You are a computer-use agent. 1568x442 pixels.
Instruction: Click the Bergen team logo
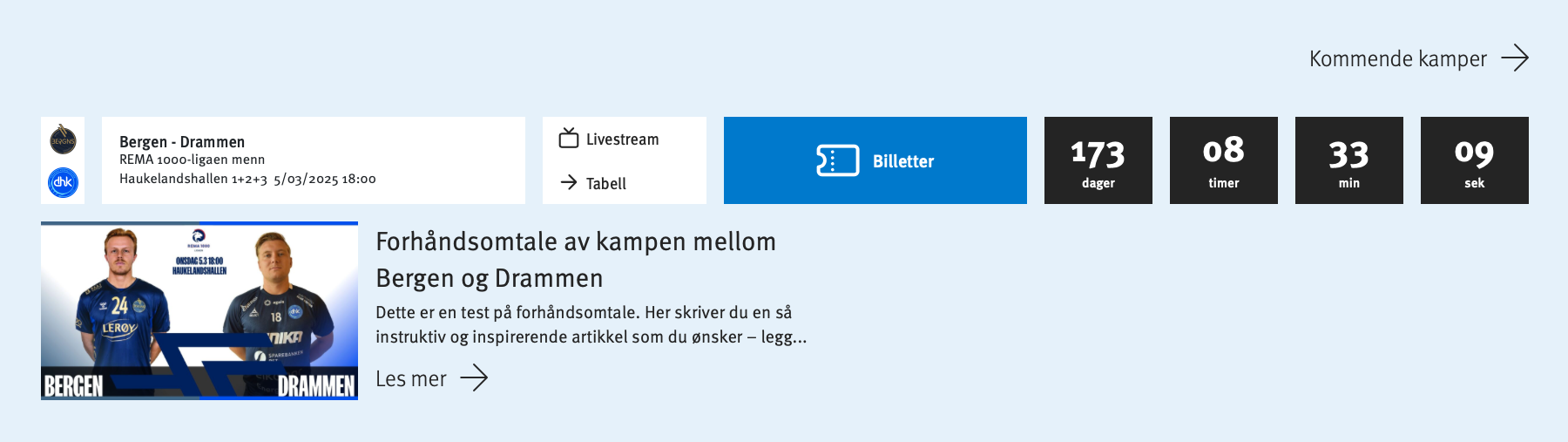(63, 139)
